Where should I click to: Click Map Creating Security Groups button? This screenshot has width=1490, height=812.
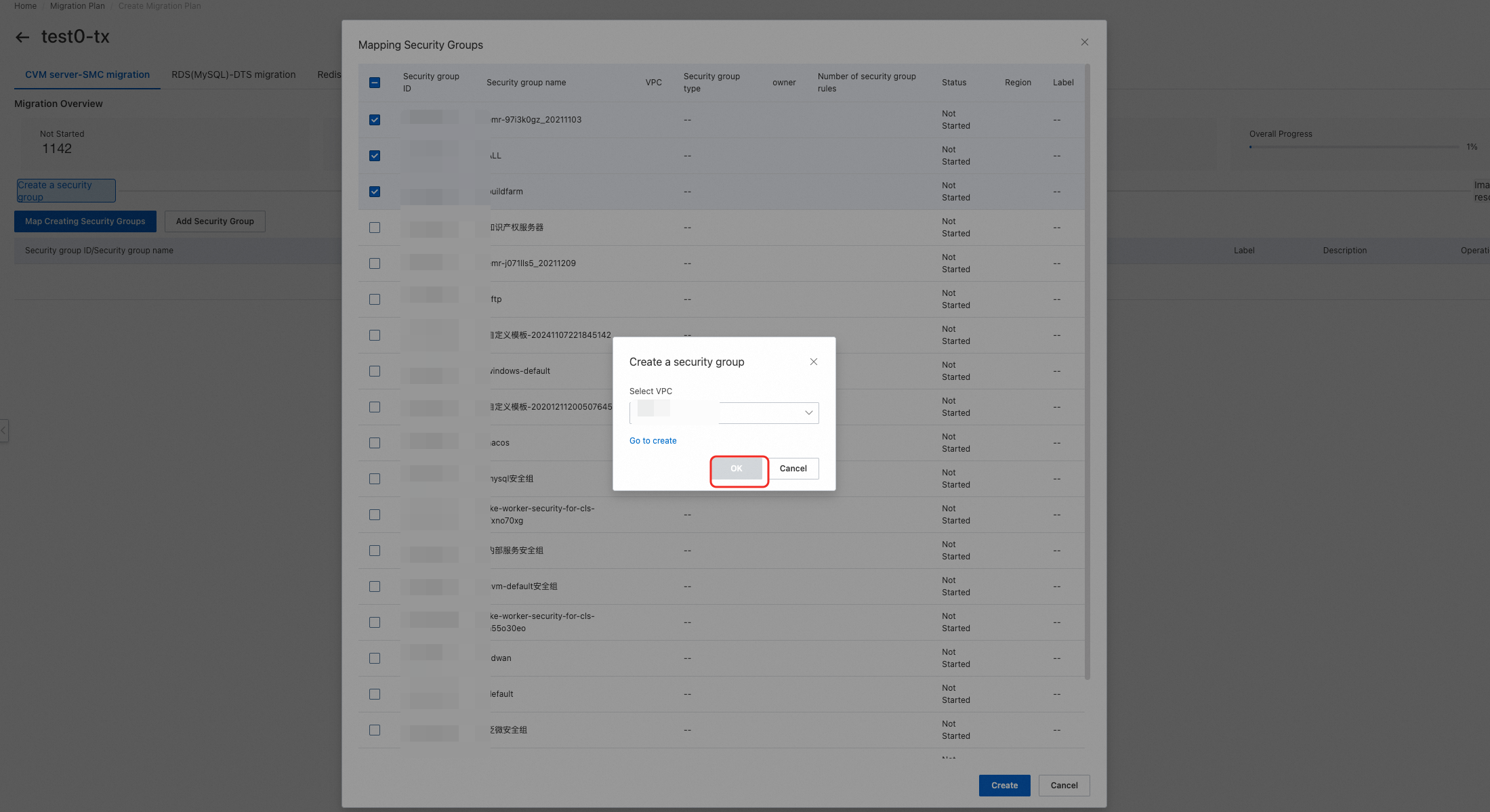click(85, 221)
